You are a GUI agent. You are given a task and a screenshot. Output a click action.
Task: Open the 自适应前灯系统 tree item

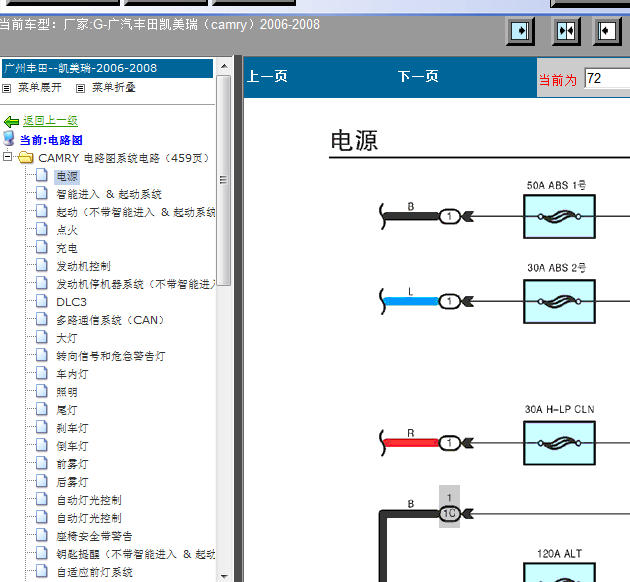pyautogui.click(x=94, y=572)
